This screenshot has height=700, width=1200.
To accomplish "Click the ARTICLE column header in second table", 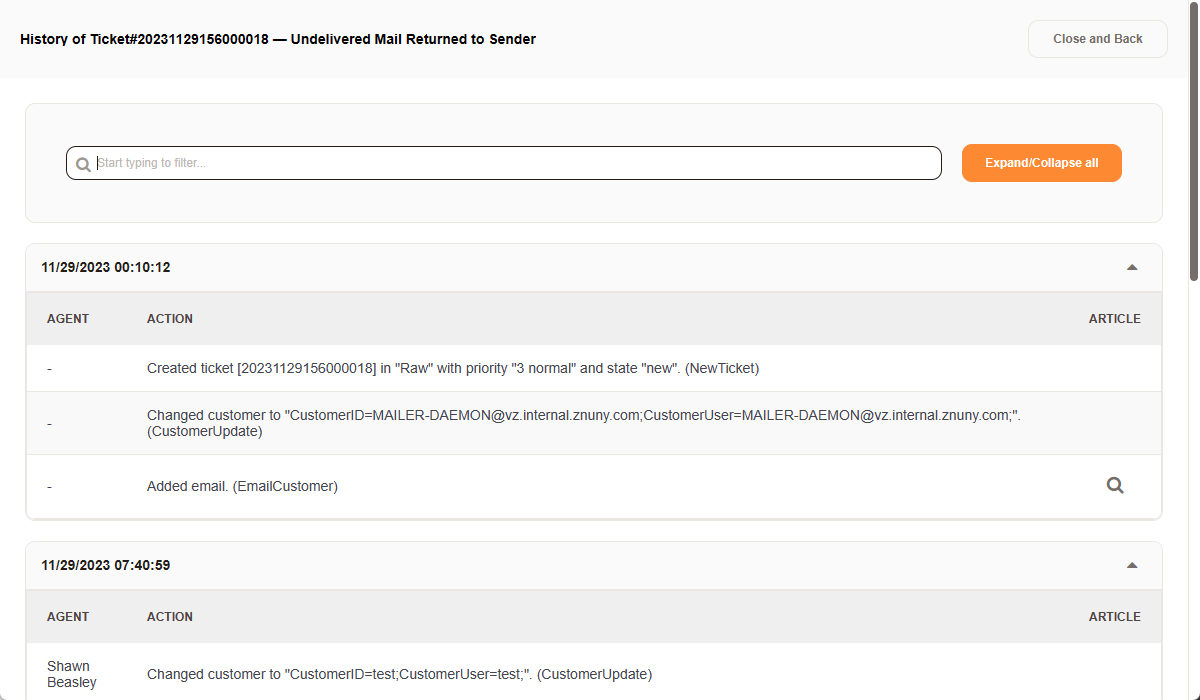I will 1114,617.
